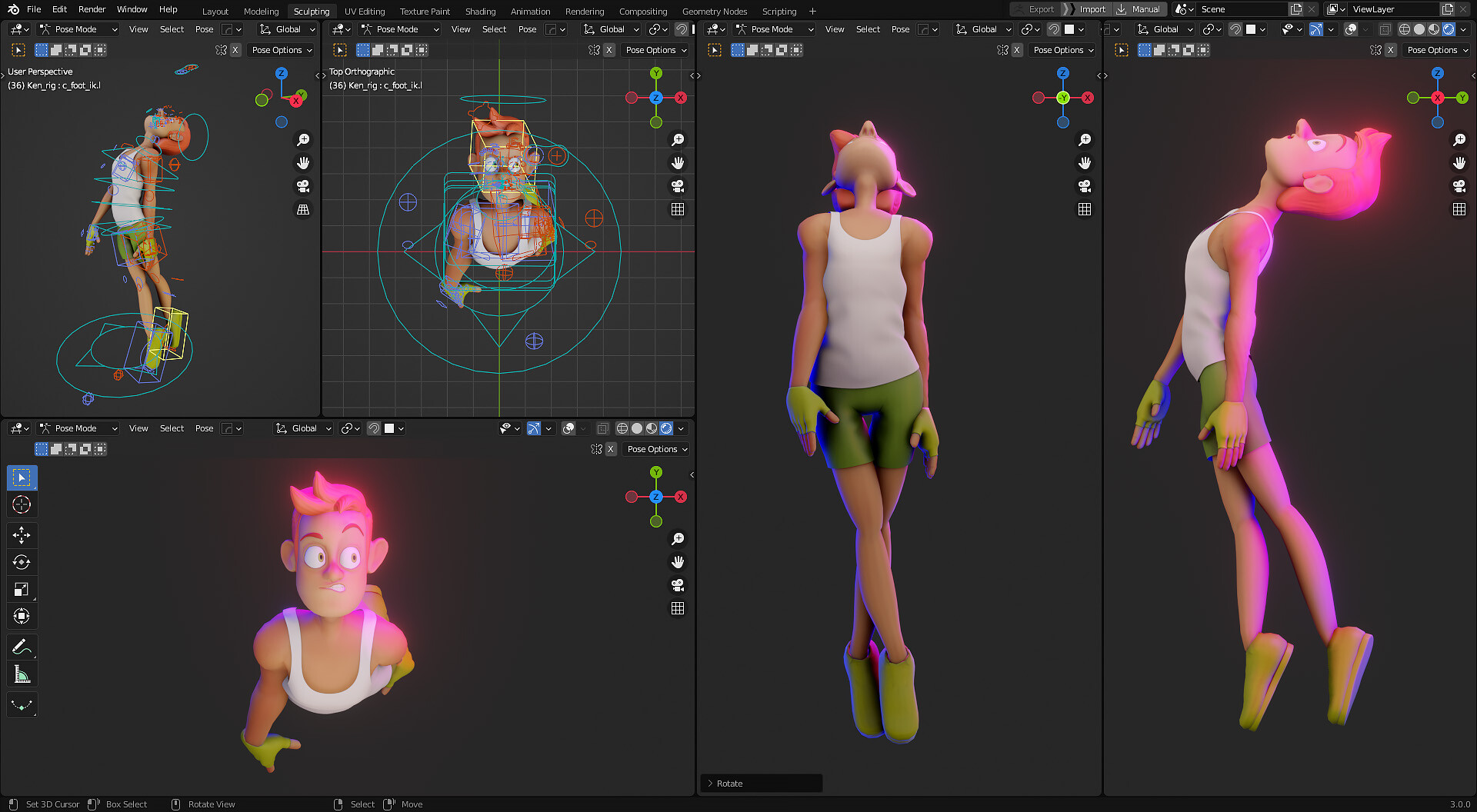Select the Tweak tool in the toolbar
This screenshot has height=812, width=1477.
22,478
